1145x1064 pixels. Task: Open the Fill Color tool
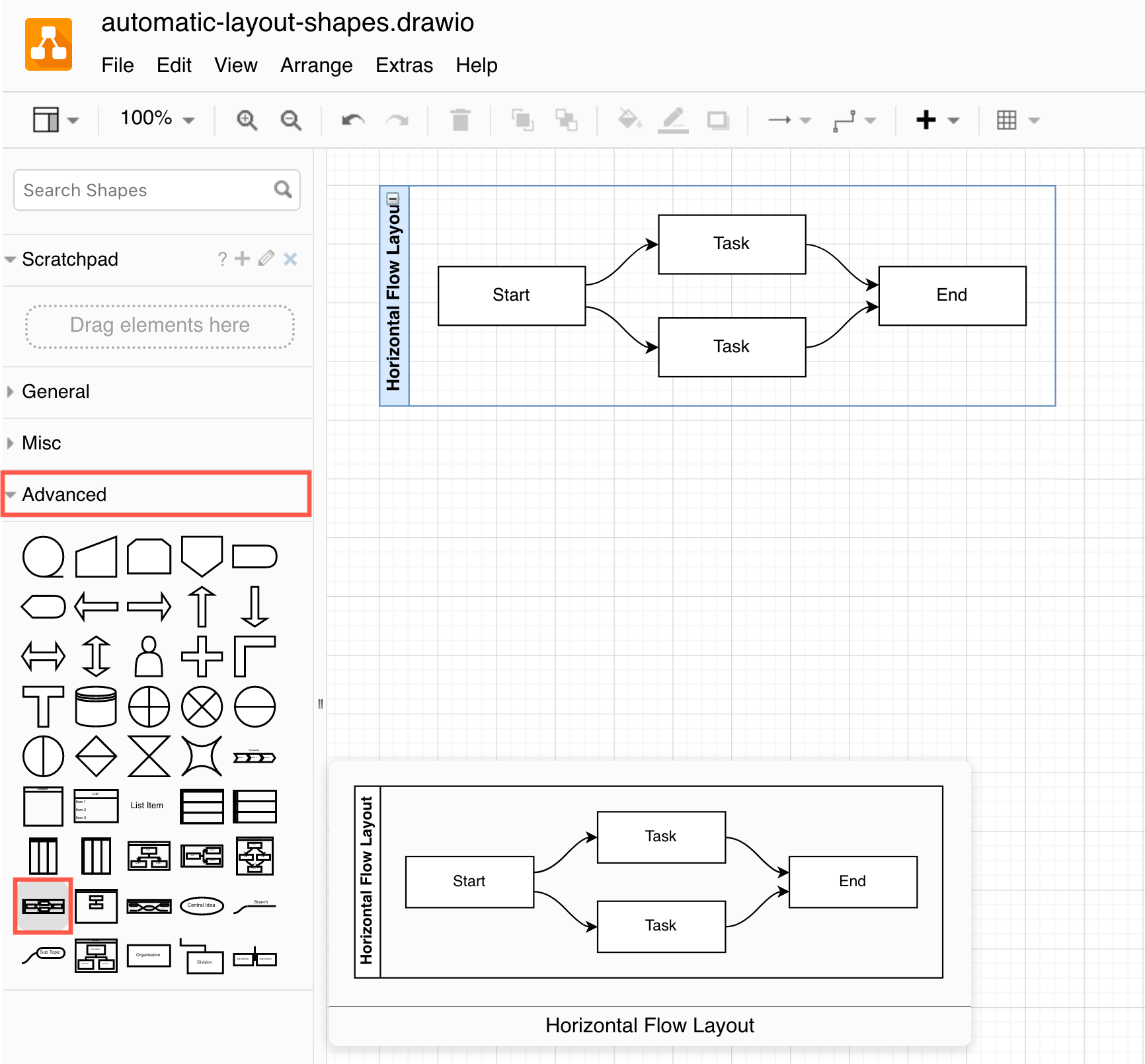tap(628, 120)
